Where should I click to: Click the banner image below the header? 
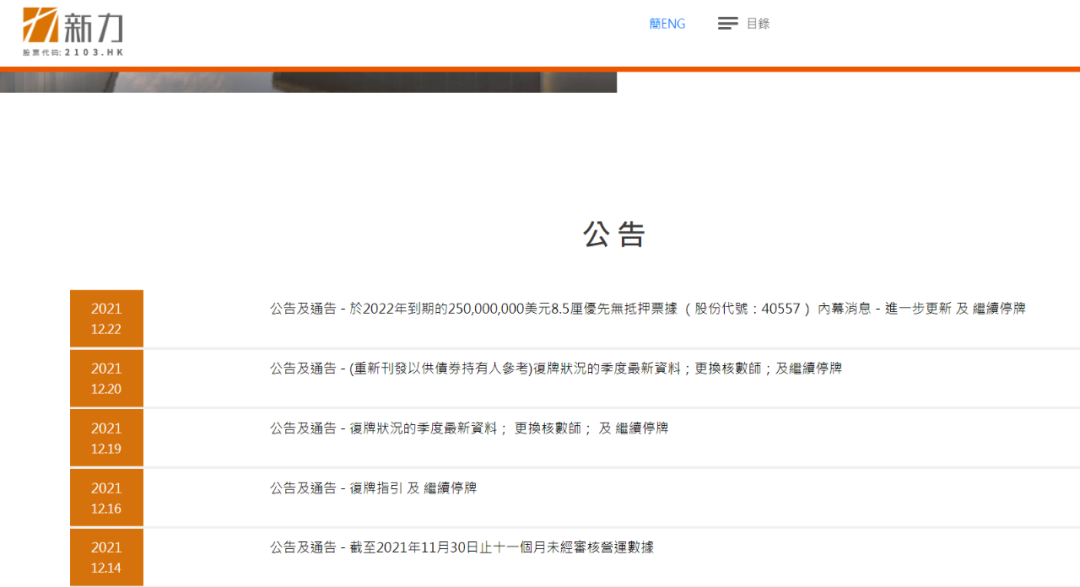point(308,82)
